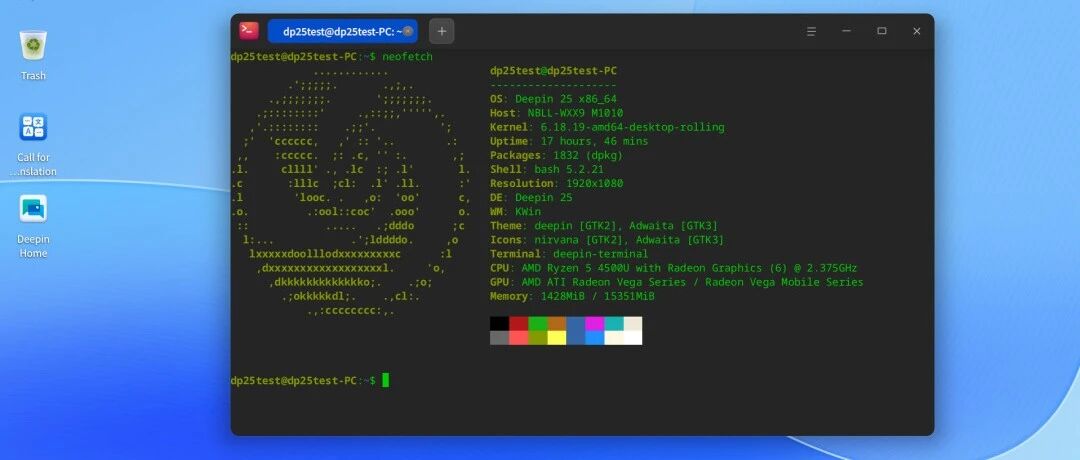
Task: Maximize the terminal window
Action: pyautogui.click(x=882, y=31)
